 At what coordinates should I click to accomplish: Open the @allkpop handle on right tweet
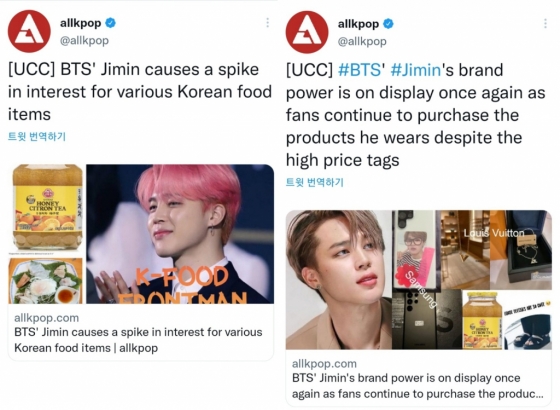[362, 41]
